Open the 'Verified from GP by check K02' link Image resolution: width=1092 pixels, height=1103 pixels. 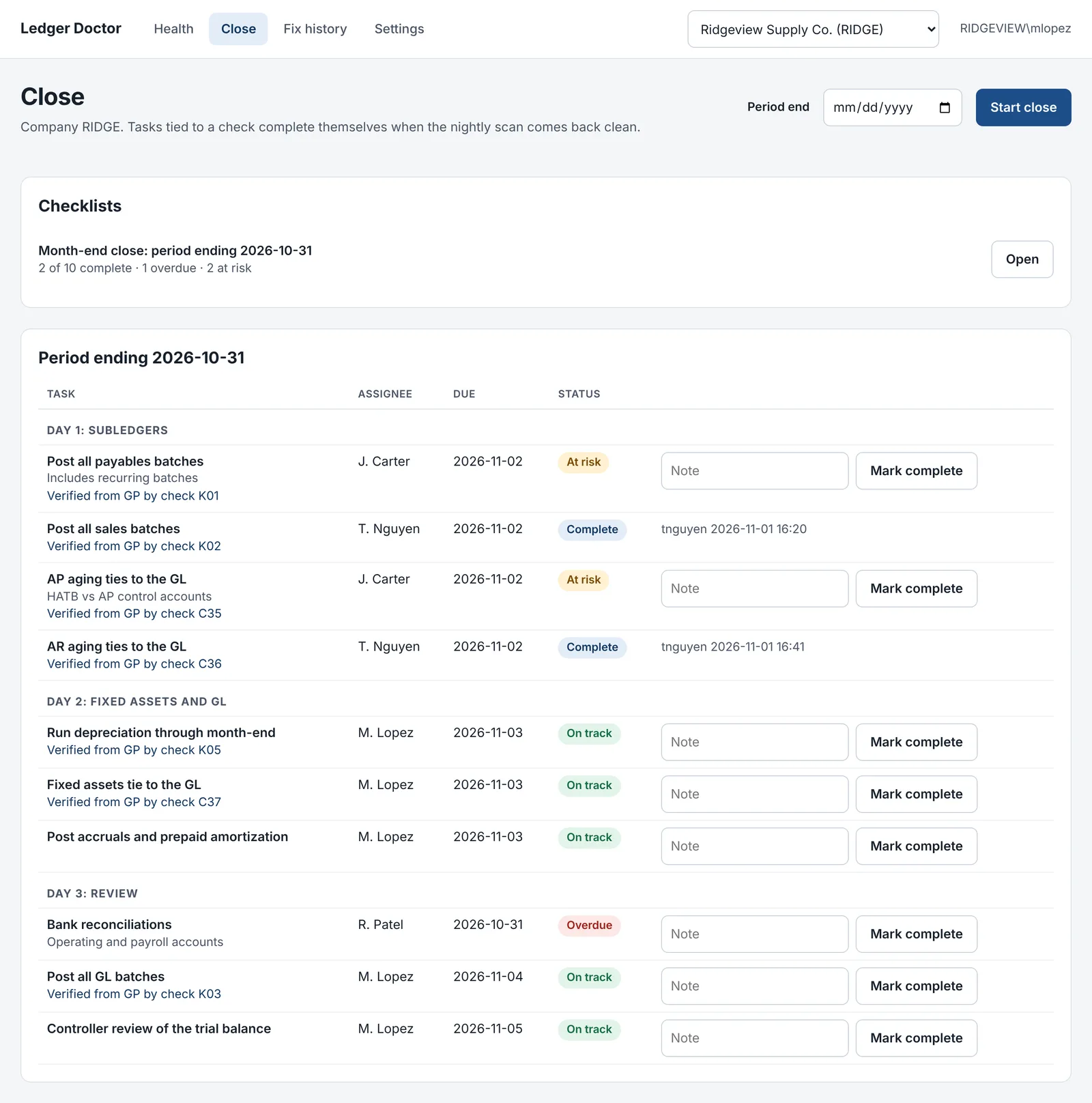pos(134,546)
